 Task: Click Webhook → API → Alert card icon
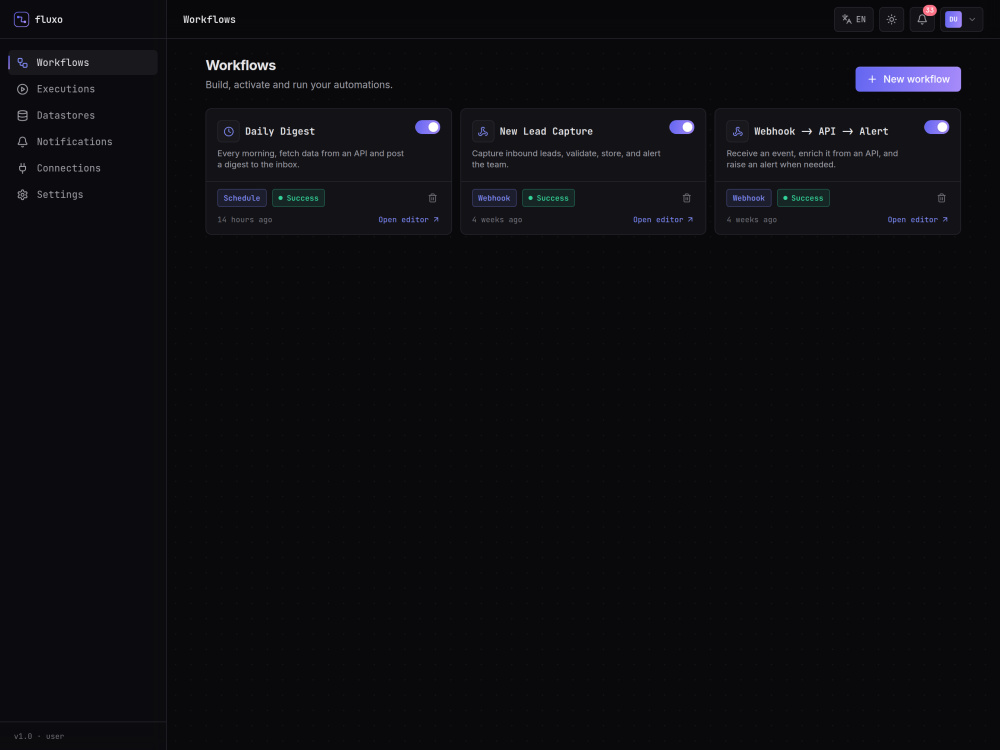[x=737, y=131]
